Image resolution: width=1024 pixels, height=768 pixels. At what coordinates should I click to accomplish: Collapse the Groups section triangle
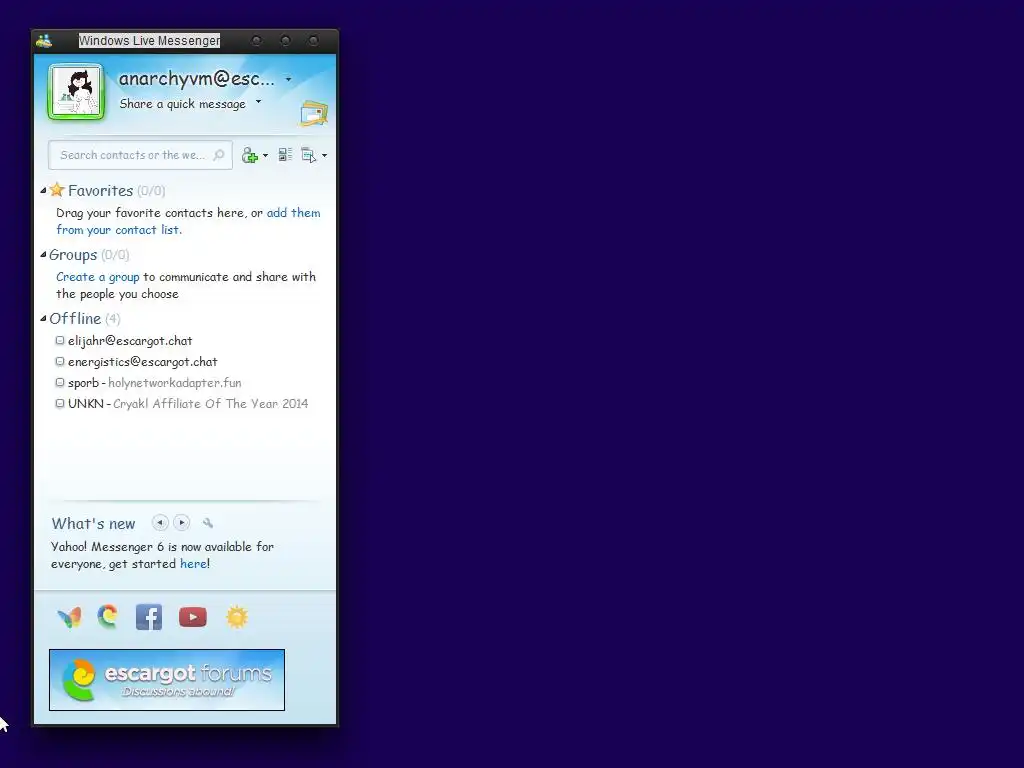tap(43, 255)
